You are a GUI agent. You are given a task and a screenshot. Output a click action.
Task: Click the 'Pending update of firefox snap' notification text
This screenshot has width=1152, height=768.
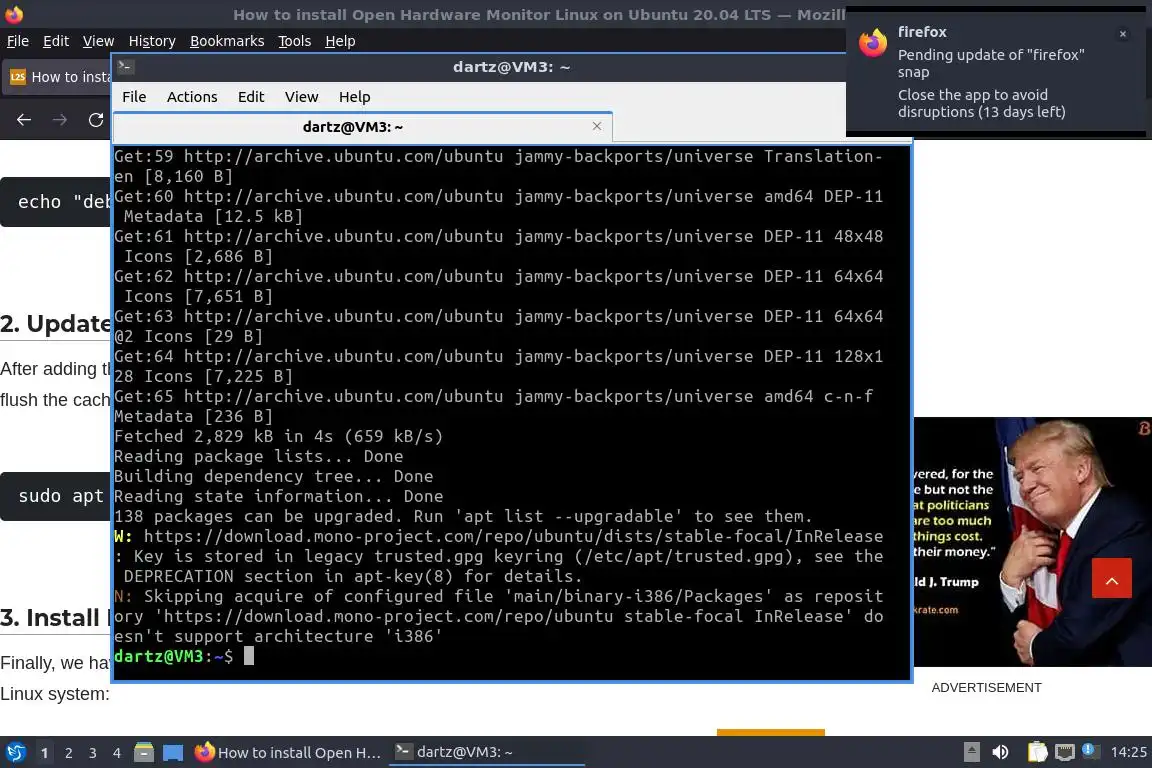[x=990, y=63]
